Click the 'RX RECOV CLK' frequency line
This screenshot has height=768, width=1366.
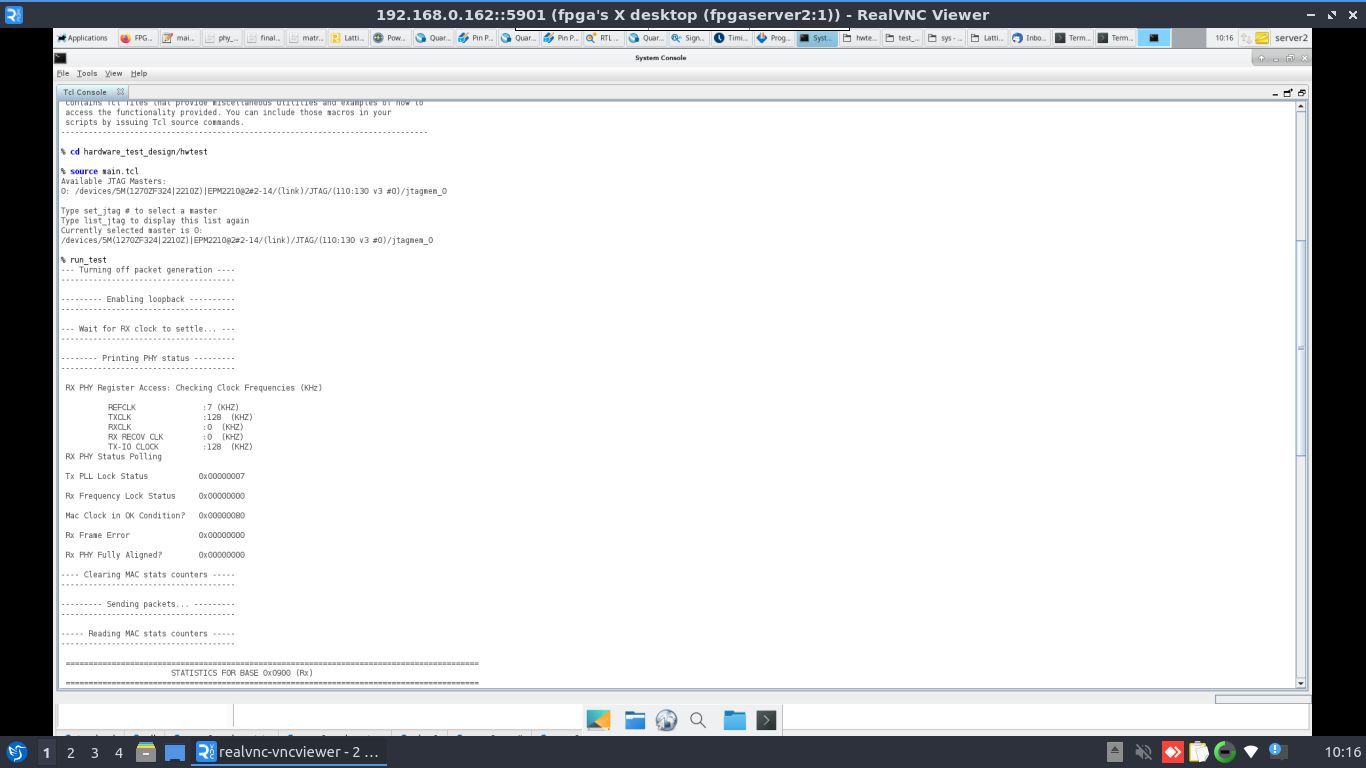coord(175,437)
